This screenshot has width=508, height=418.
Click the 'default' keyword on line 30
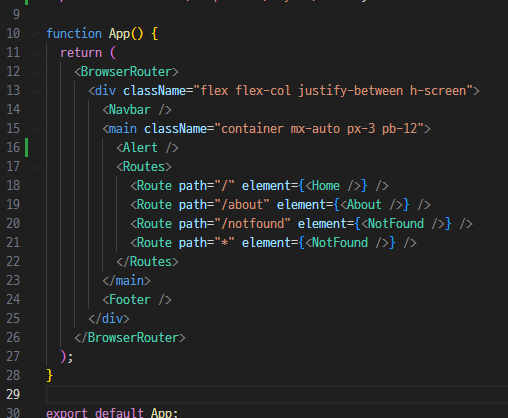(119, 413)
